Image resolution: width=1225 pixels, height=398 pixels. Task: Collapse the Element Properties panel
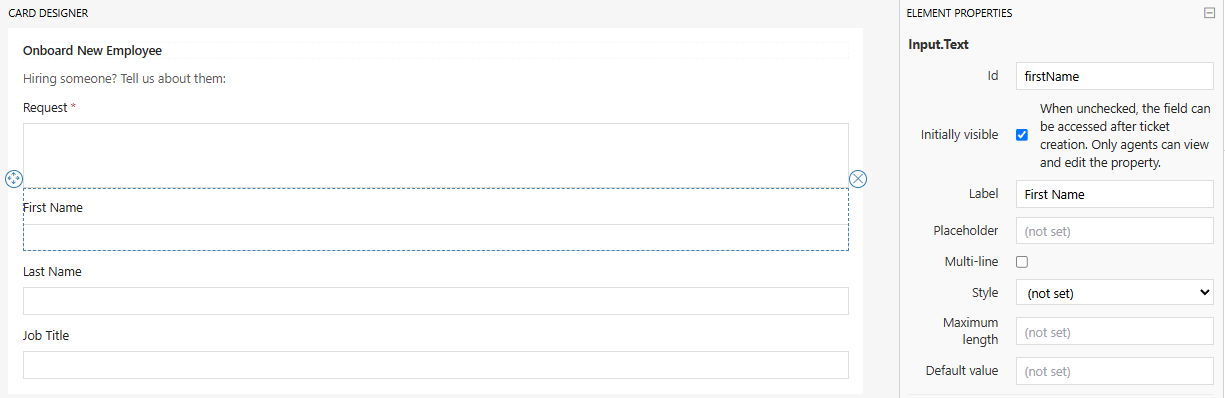pos(1209,13)
